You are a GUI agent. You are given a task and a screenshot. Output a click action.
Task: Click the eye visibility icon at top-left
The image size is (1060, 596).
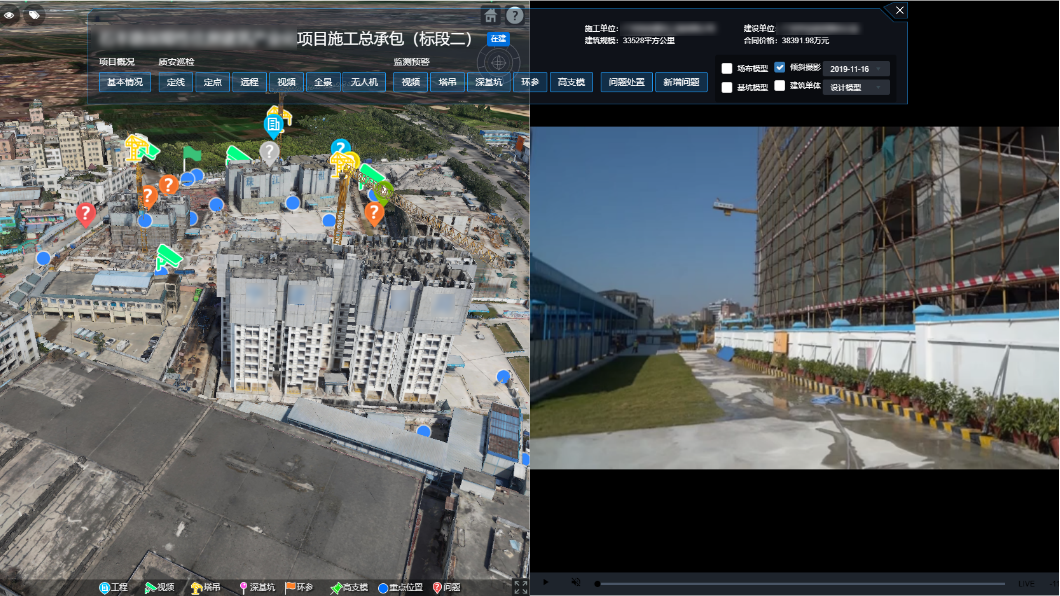coord(10,15)
